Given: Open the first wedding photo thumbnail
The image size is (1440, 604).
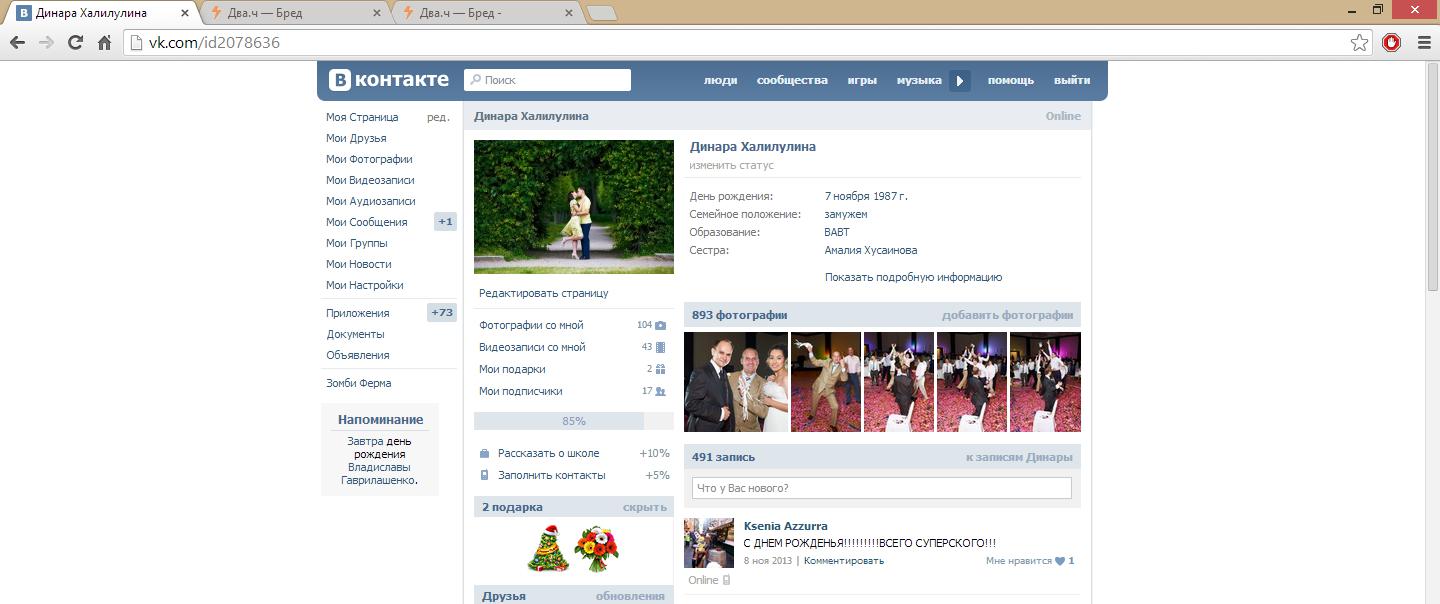Looking at the screenshot, I should (x=736, y=382).
